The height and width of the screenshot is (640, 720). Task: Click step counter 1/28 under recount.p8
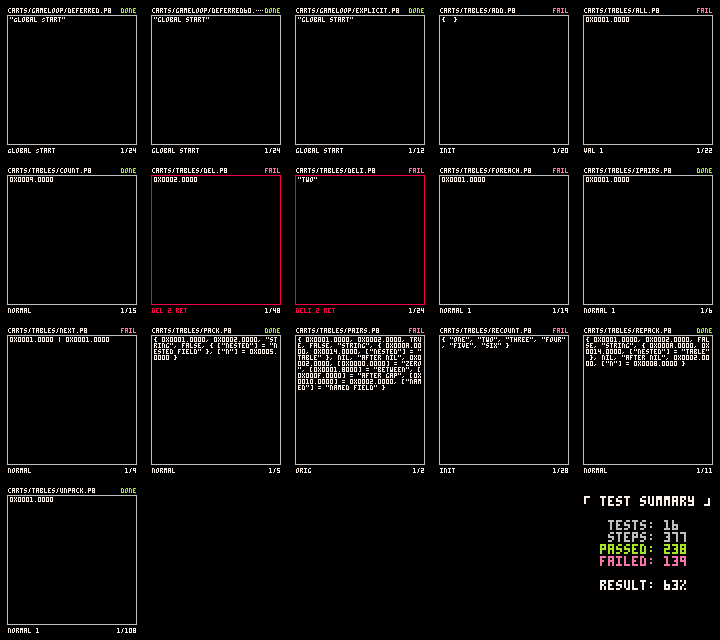pyautogui.click(x=560, y=471)
